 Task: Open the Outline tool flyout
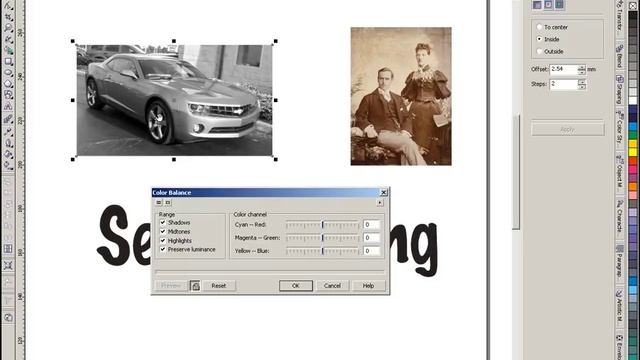click(8, 143)
